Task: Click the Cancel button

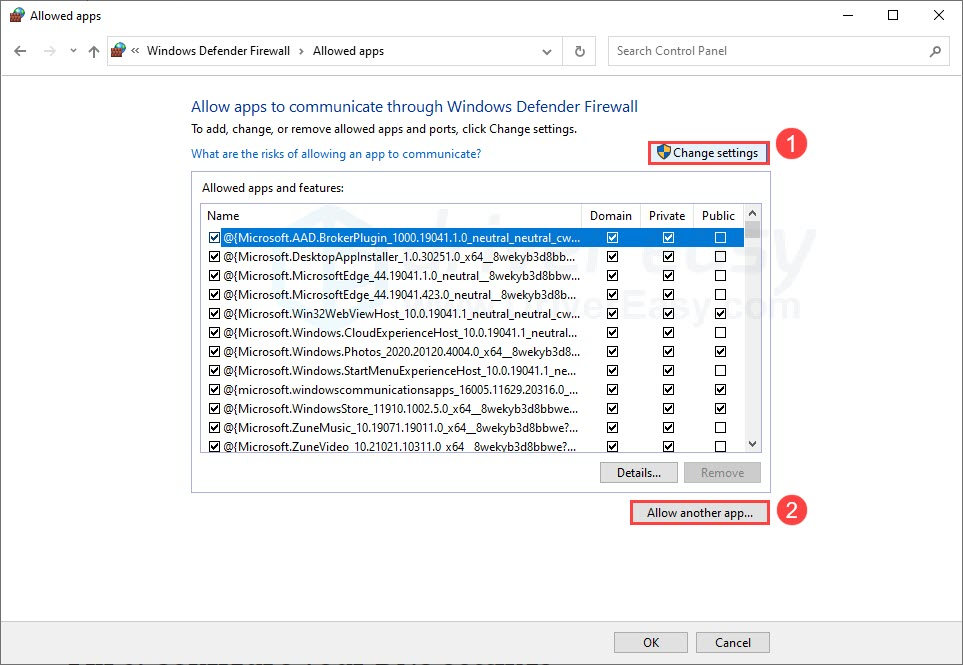Action: (x=732, y=642)
